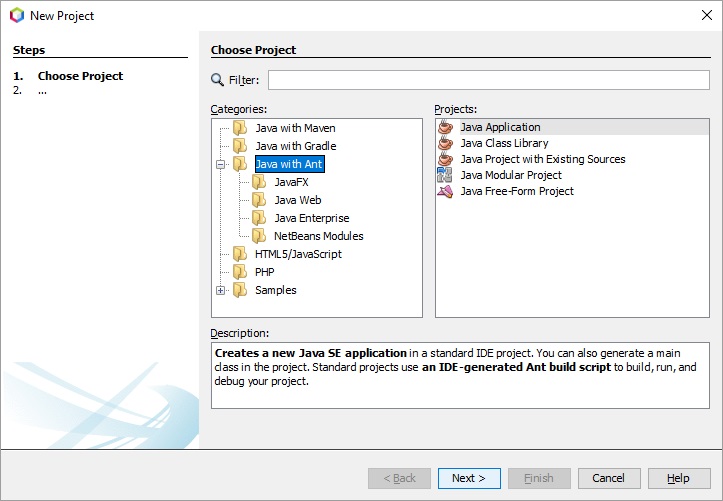This screenshot has height=501, width=723.
Task: Click the Next button
Action: [469, 478]
